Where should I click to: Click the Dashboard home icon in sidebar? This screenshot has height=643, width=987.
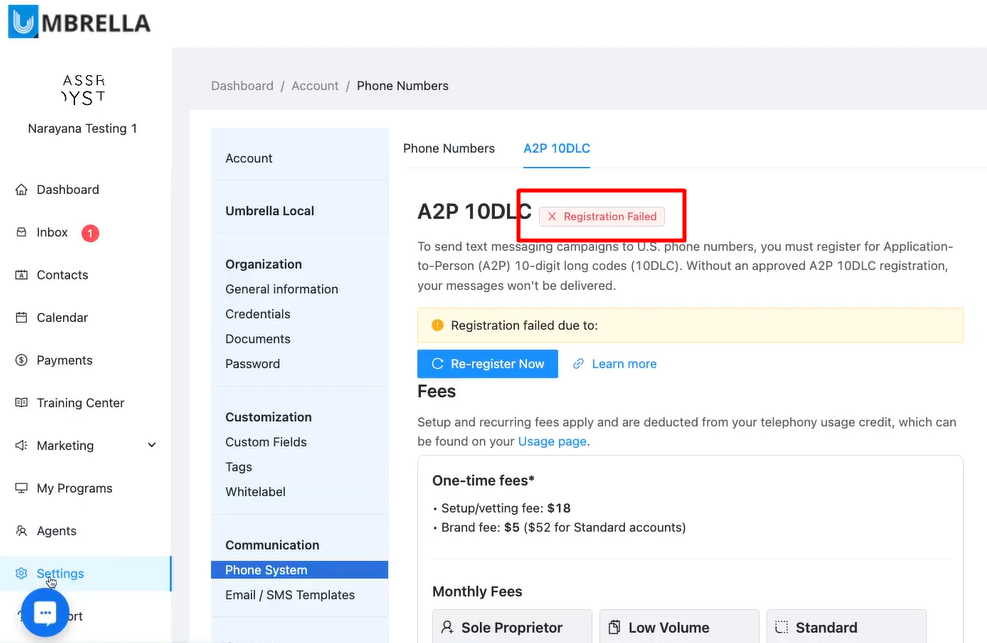[x=22, y=190]
